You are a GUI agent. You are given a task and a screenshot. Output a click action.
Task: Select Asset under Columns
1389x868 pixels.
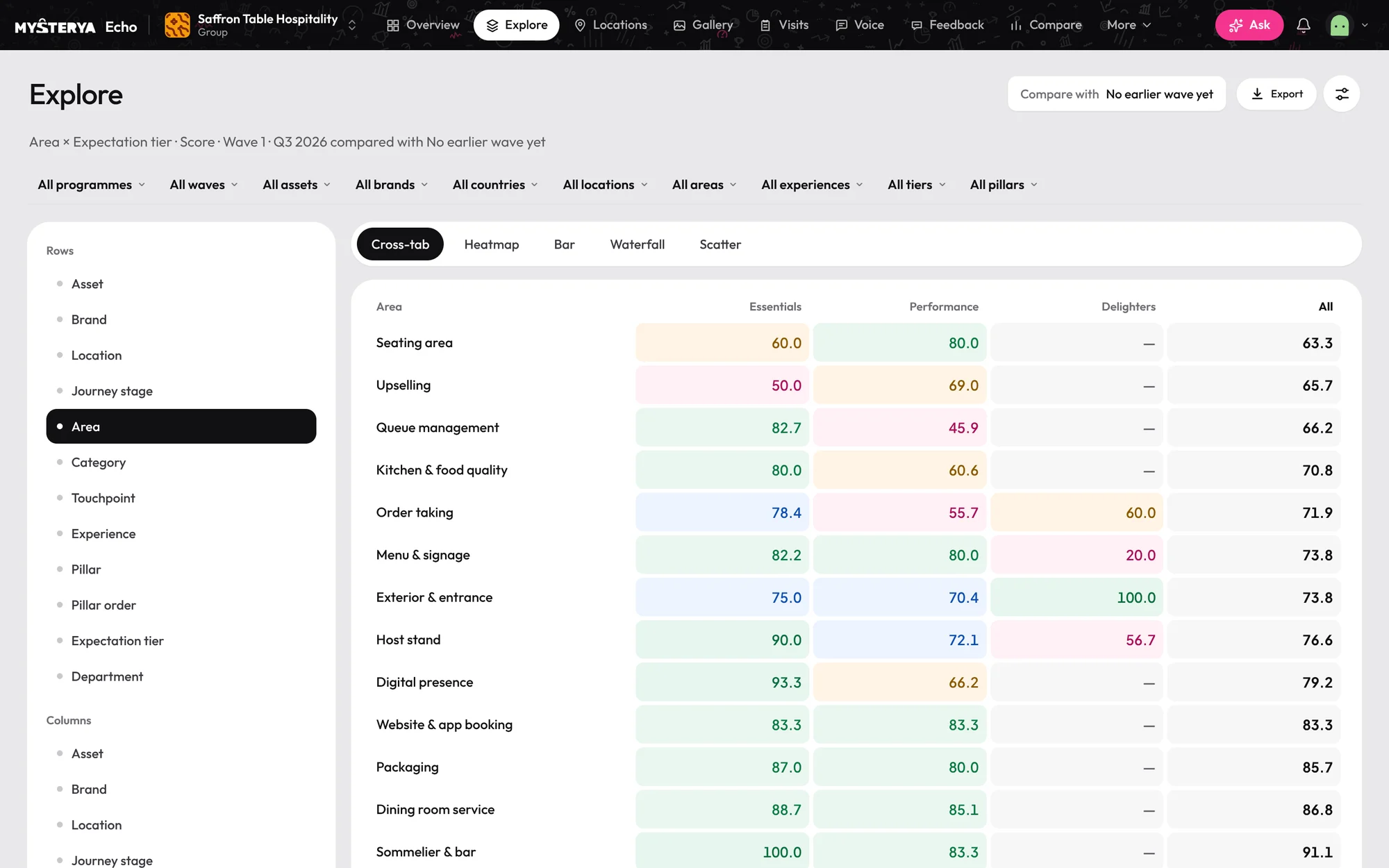181,753
